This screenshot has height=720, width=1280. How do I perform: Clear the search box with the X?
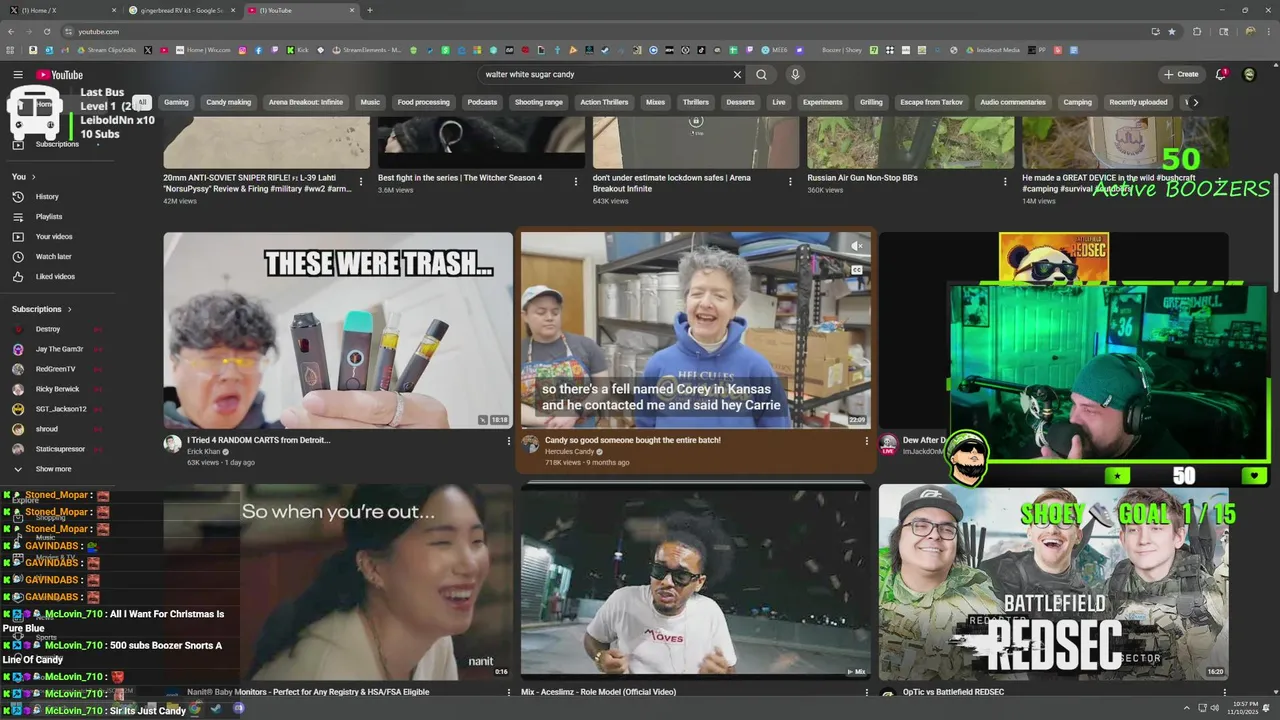737,75
